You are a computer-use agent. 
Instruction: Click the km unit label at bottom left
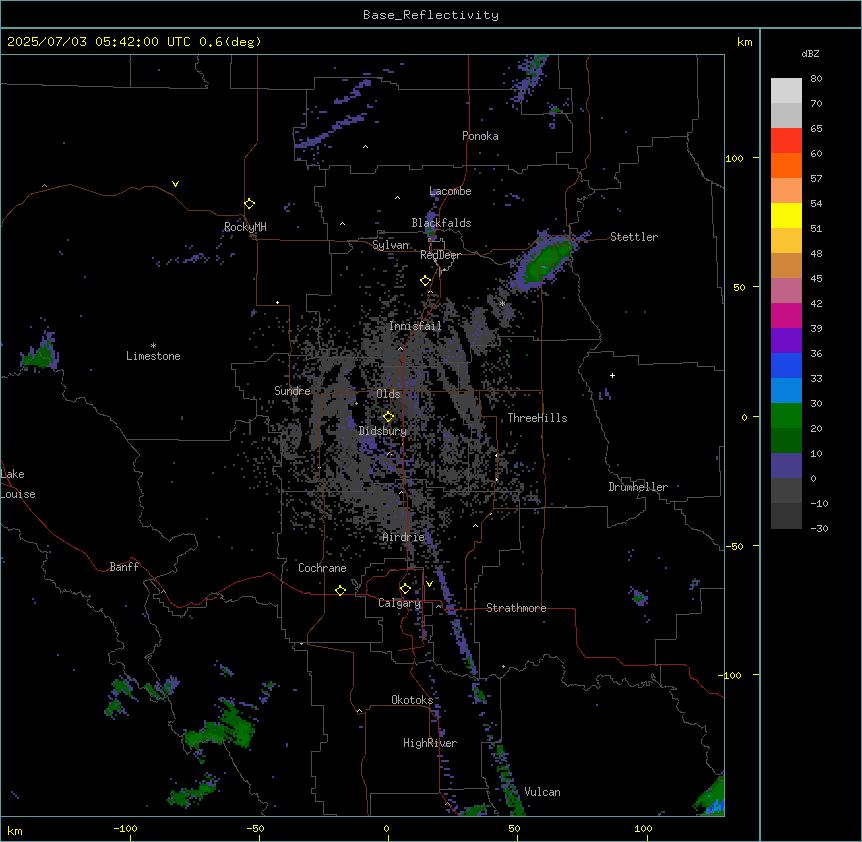(15, 830)
